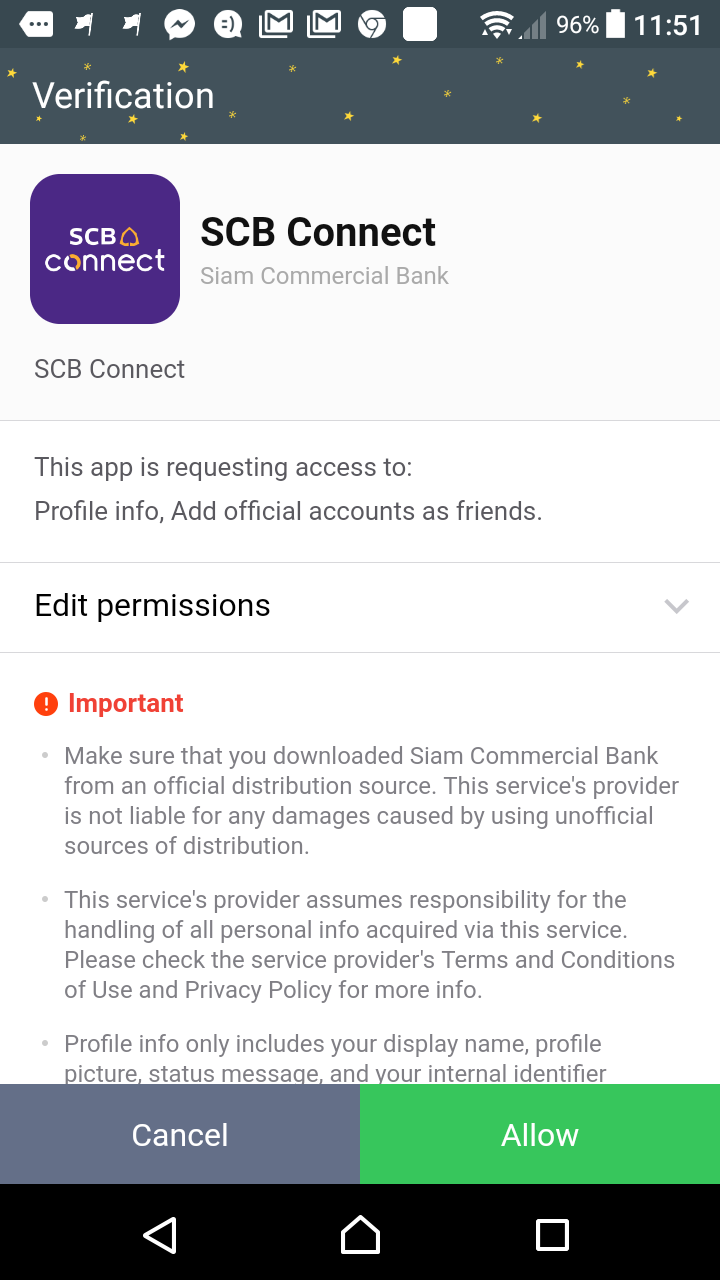Tap the Android back navigation icon

pos(160,1235)
